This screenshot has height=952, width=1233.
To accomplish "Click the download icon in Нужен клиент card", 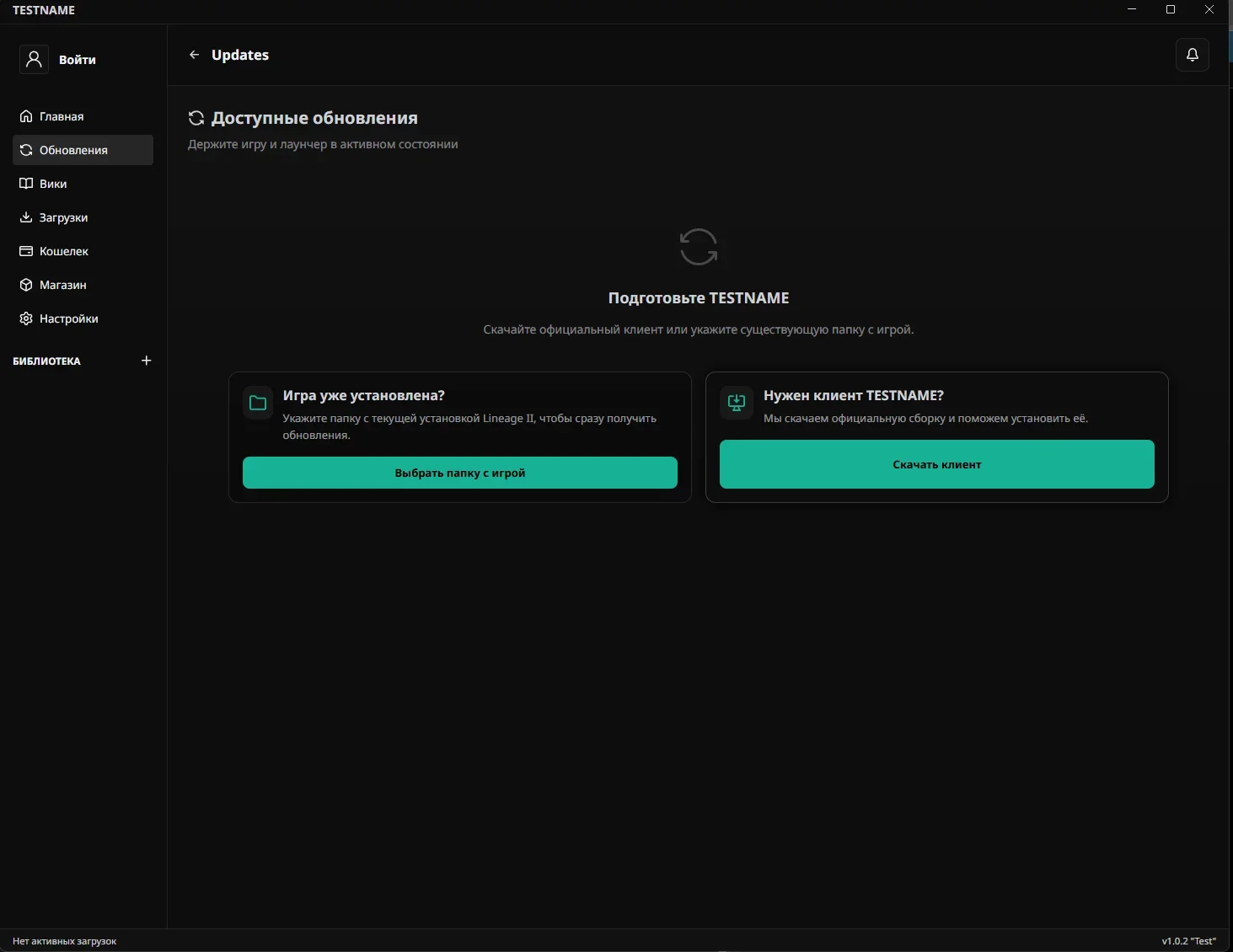I will coord(737,403).
